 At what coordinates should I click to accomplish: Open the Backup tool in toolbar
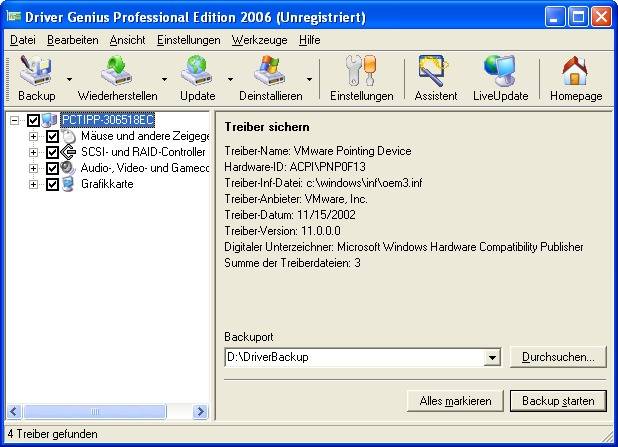pos(36,78)
